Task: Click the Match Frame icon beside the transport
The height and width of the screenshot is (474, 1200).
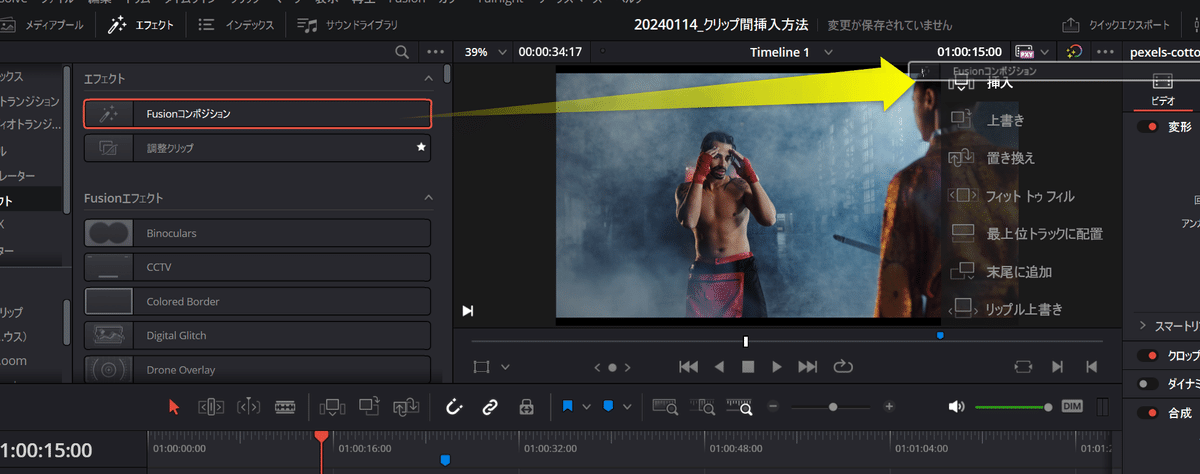Action: (x=1023, y=367)
